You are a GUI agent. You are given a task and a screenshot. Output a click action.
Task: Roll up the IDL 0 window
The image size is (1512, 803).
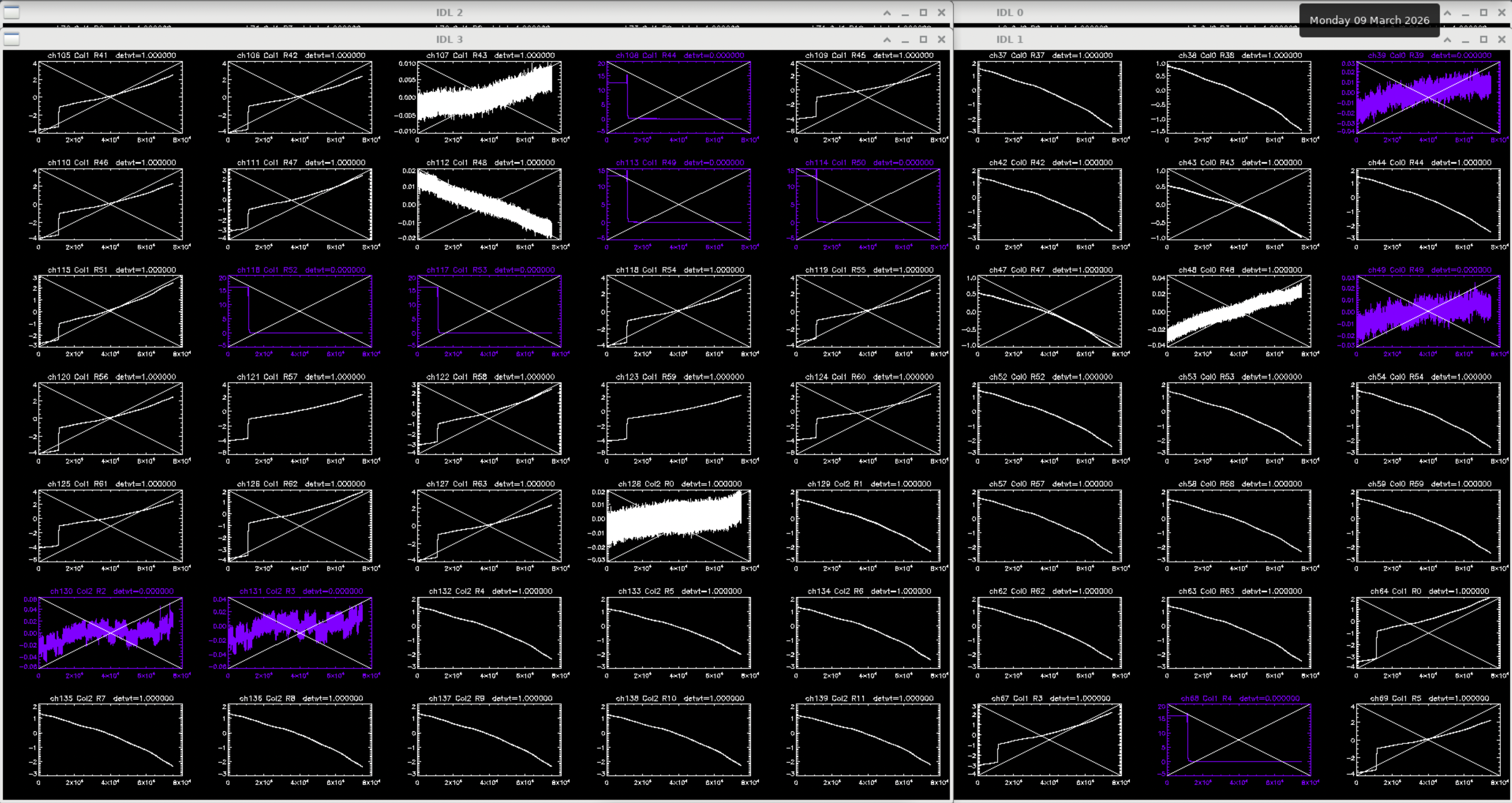click(x=1447, y=12)
